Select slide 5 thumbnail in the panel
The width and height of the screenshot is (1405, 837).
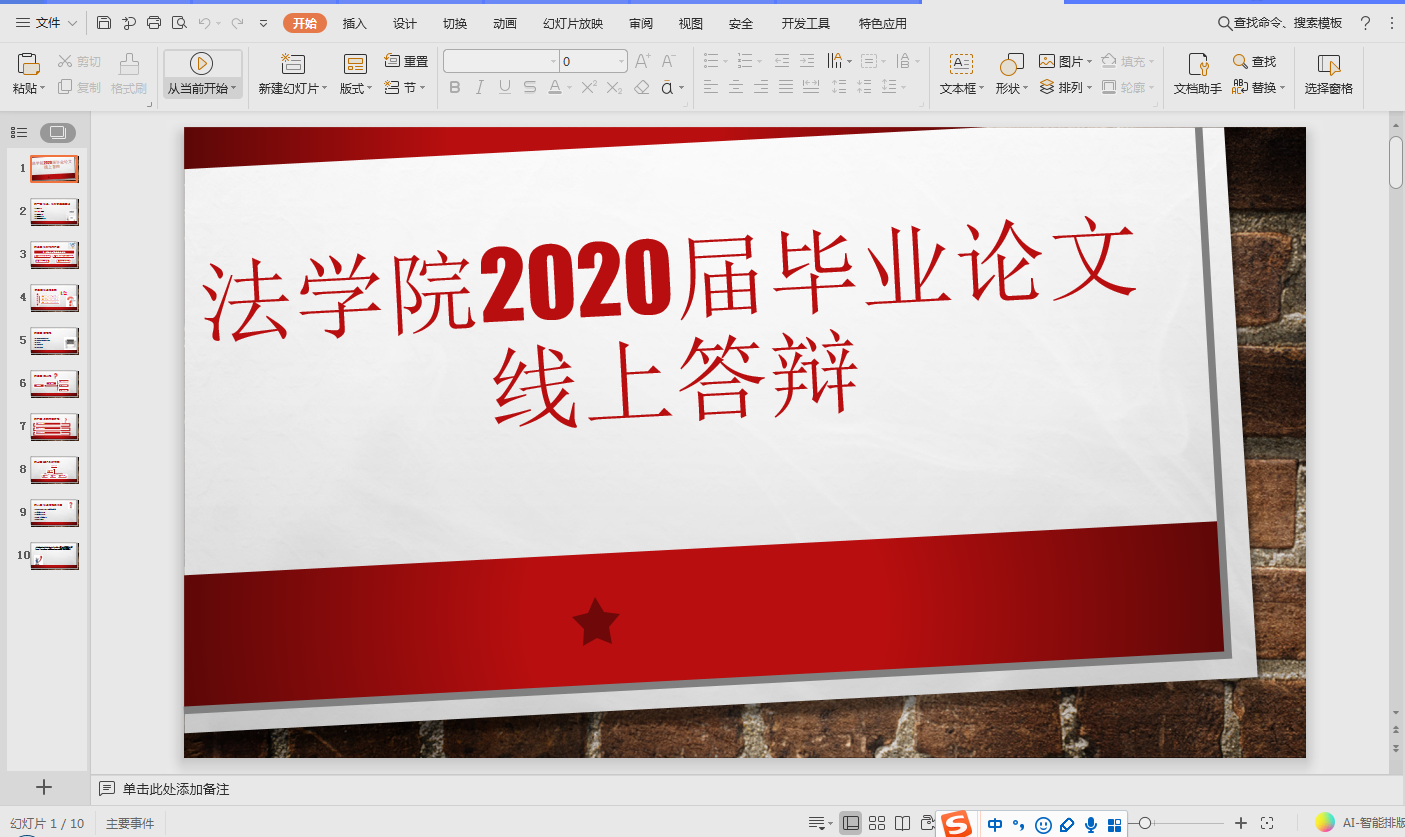54,341
